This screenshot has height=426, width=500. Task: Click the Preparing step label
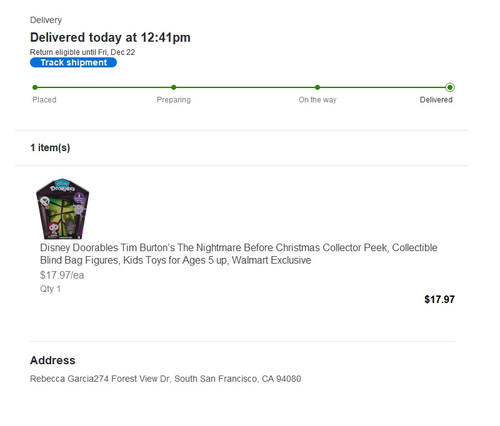coord(174,100)
